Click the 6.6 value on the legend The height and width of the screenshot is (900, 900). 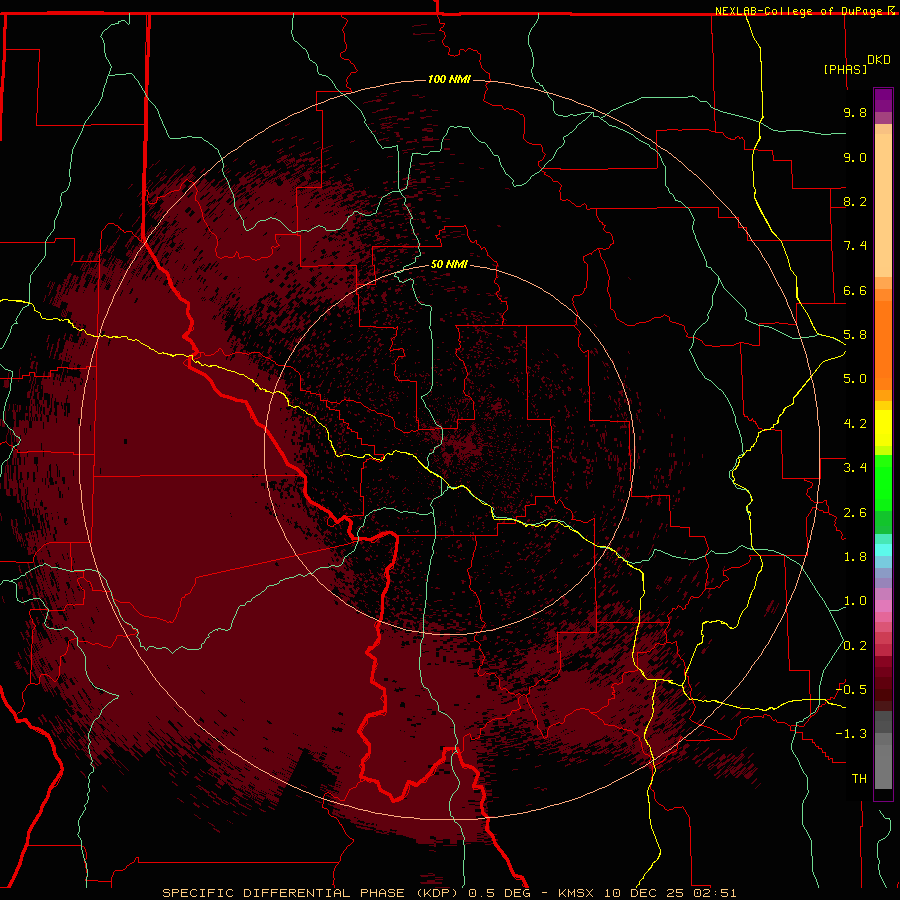tap(855, 290)
